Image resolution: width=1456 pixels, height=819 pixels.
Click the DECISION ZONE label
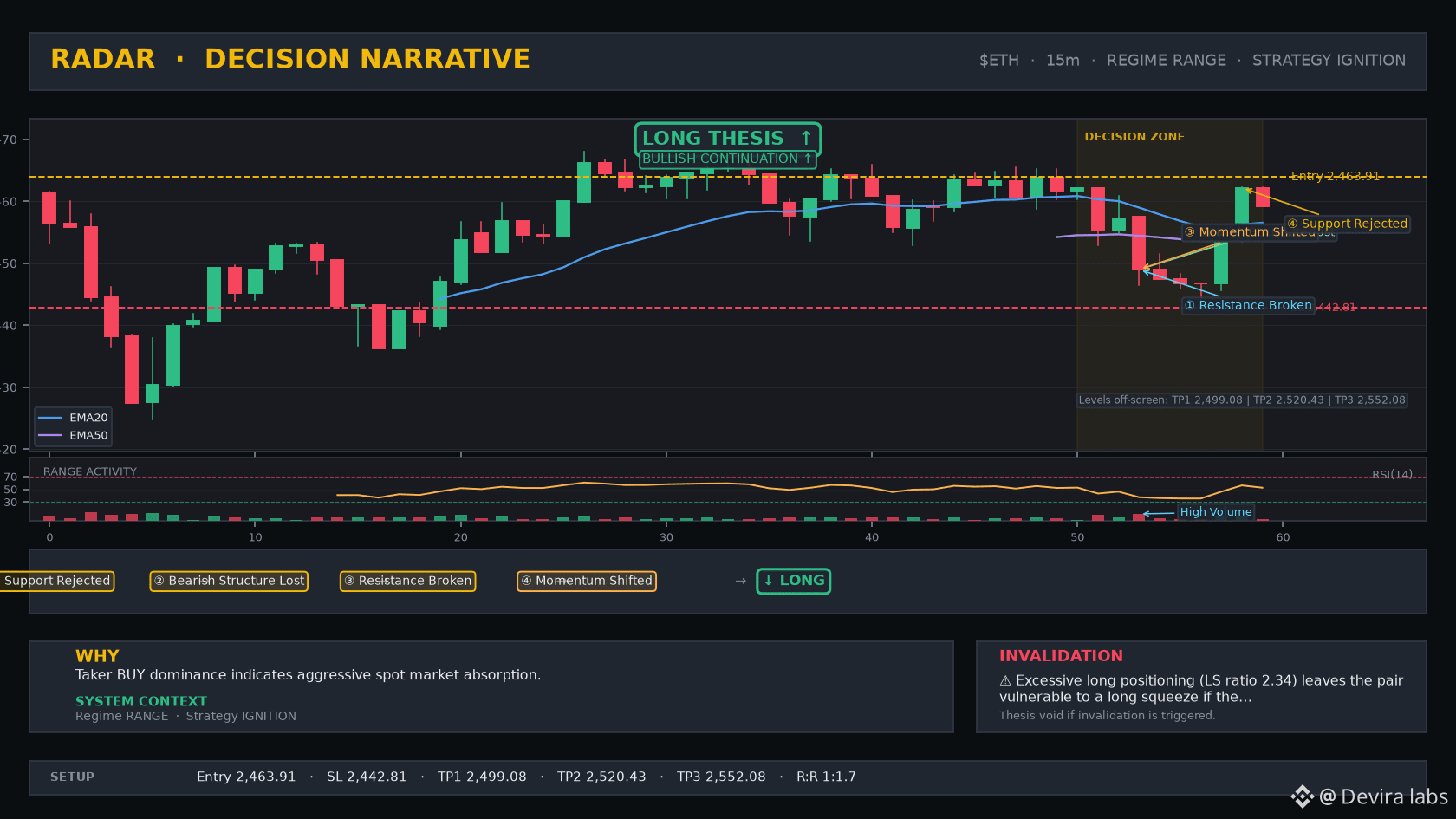(x=1134, y=137)
